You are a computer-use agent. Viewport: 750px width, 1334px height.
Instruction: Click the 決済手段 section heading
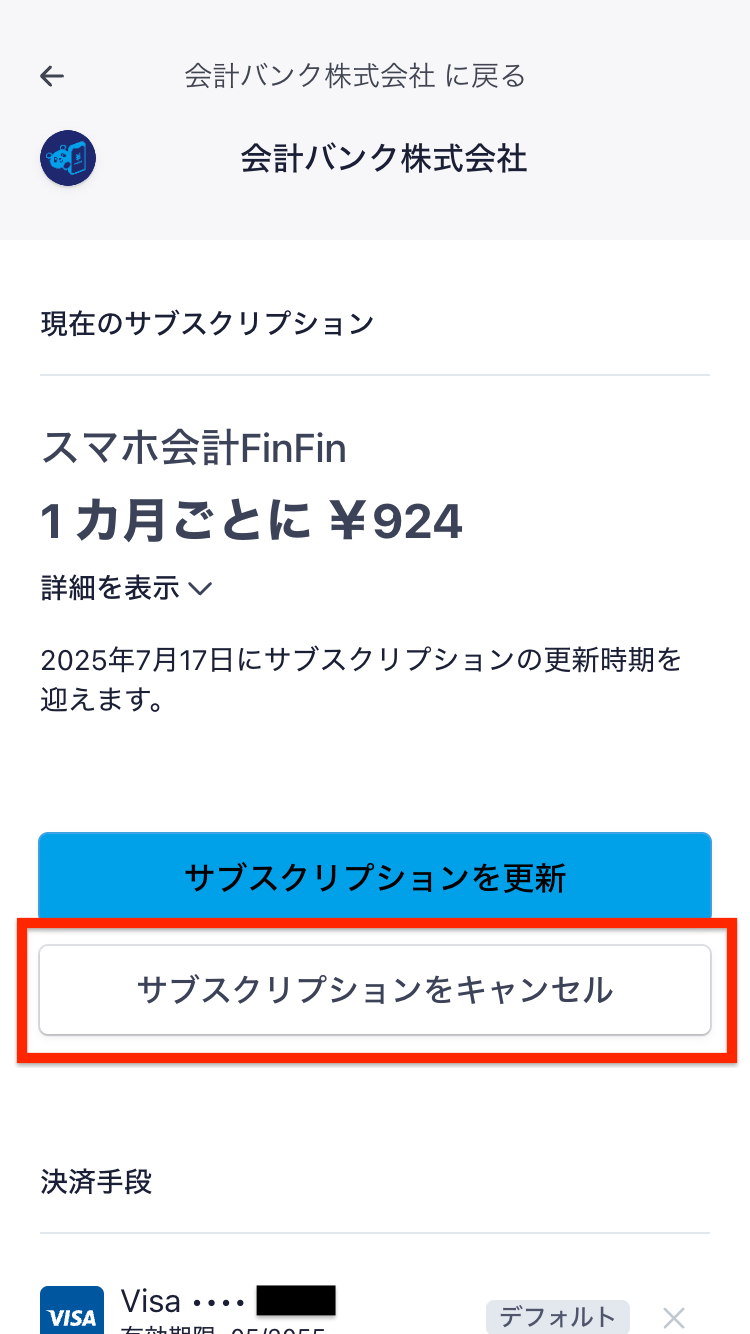pyautogui.click(x=96, y=1182)
